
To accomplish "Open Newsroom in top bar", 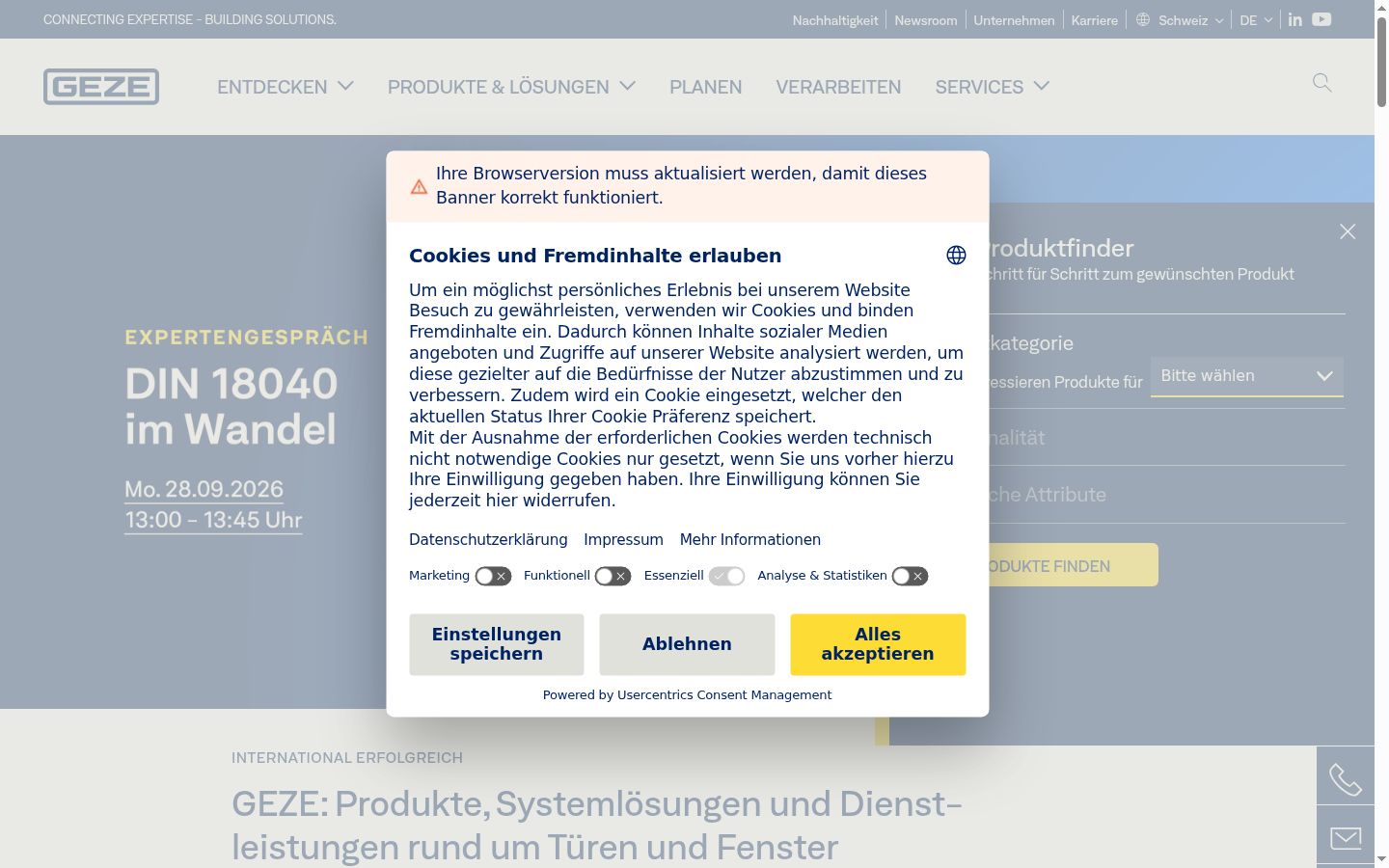I will click(926, 20).
